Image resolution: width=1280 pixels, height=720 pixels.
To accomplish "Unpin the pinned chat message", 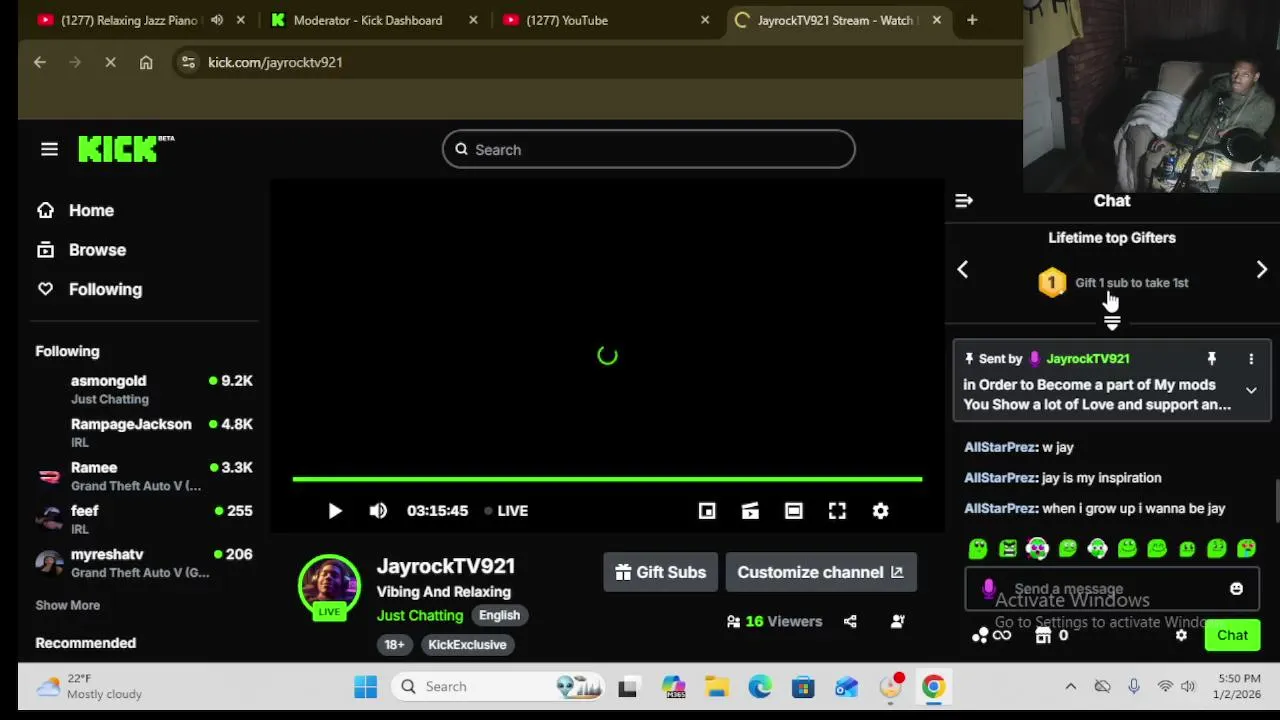I will (1211, 358).
